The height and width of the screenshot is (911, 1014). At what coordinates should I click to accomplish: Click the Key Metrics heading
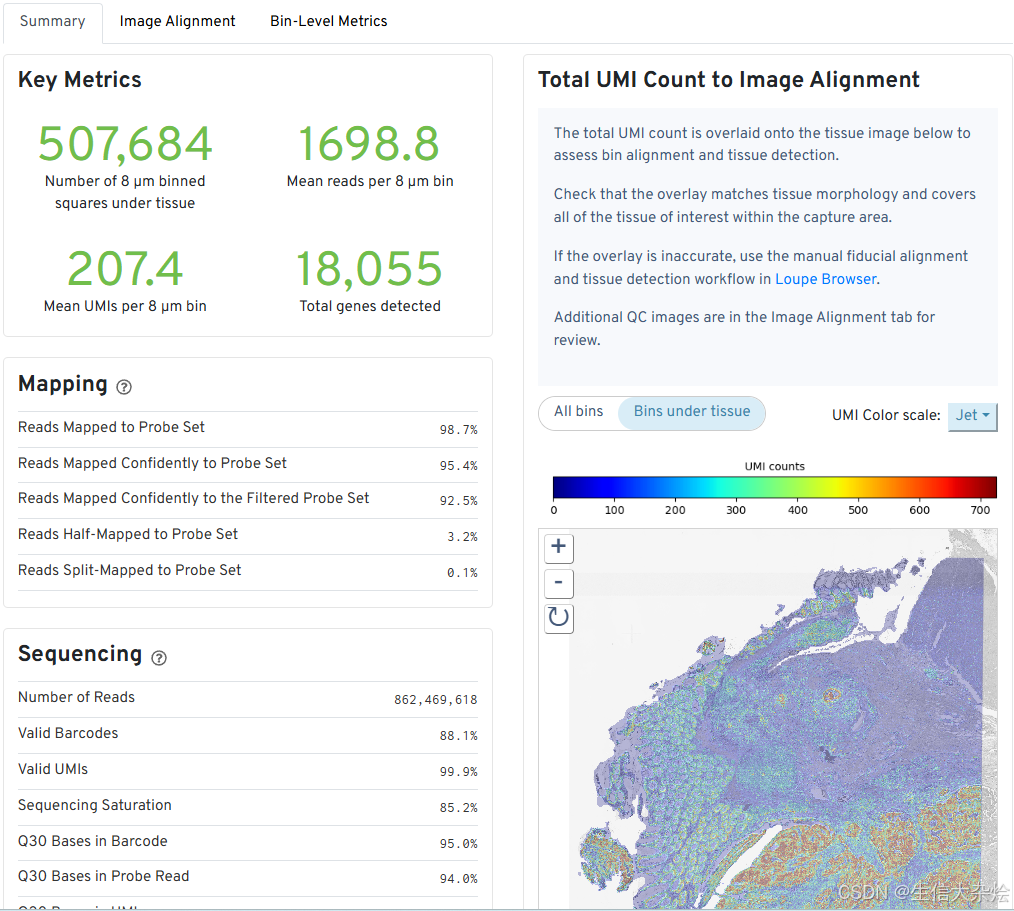pyautogui.click(x=80, y=80)
